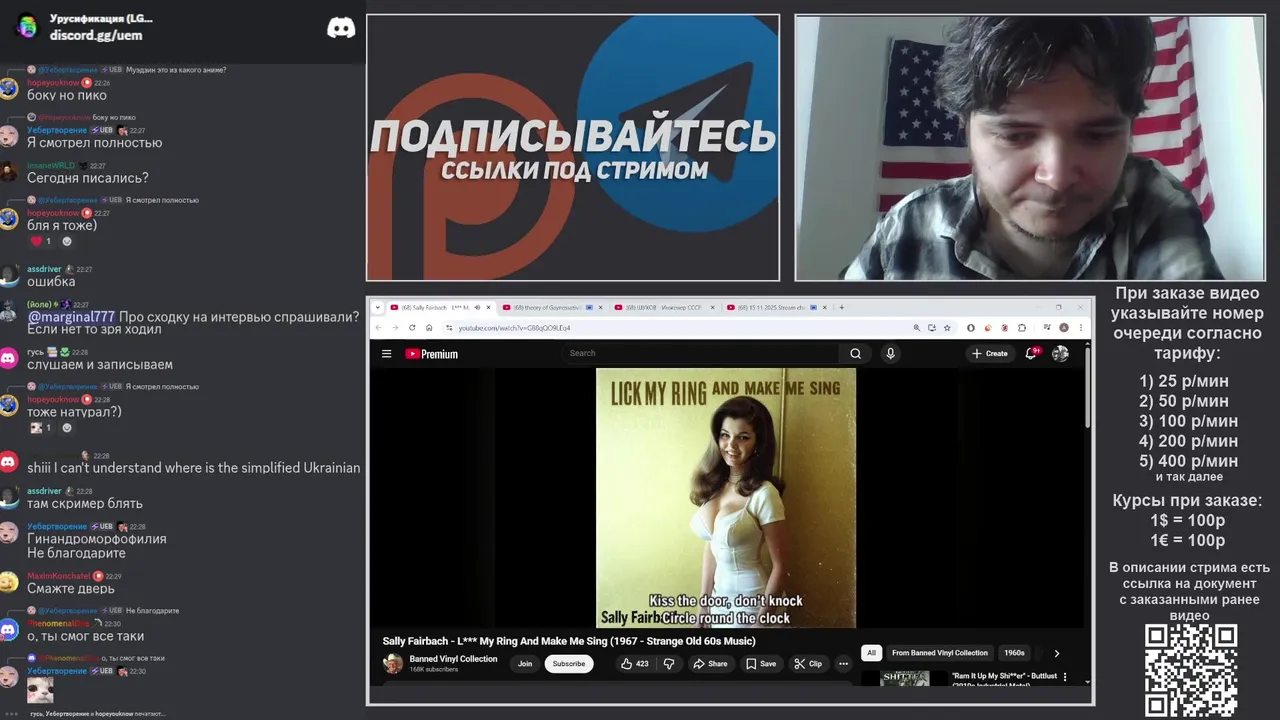View site information icon next to URL
The image size is (1280, 720).
click(x=449, y=327)
